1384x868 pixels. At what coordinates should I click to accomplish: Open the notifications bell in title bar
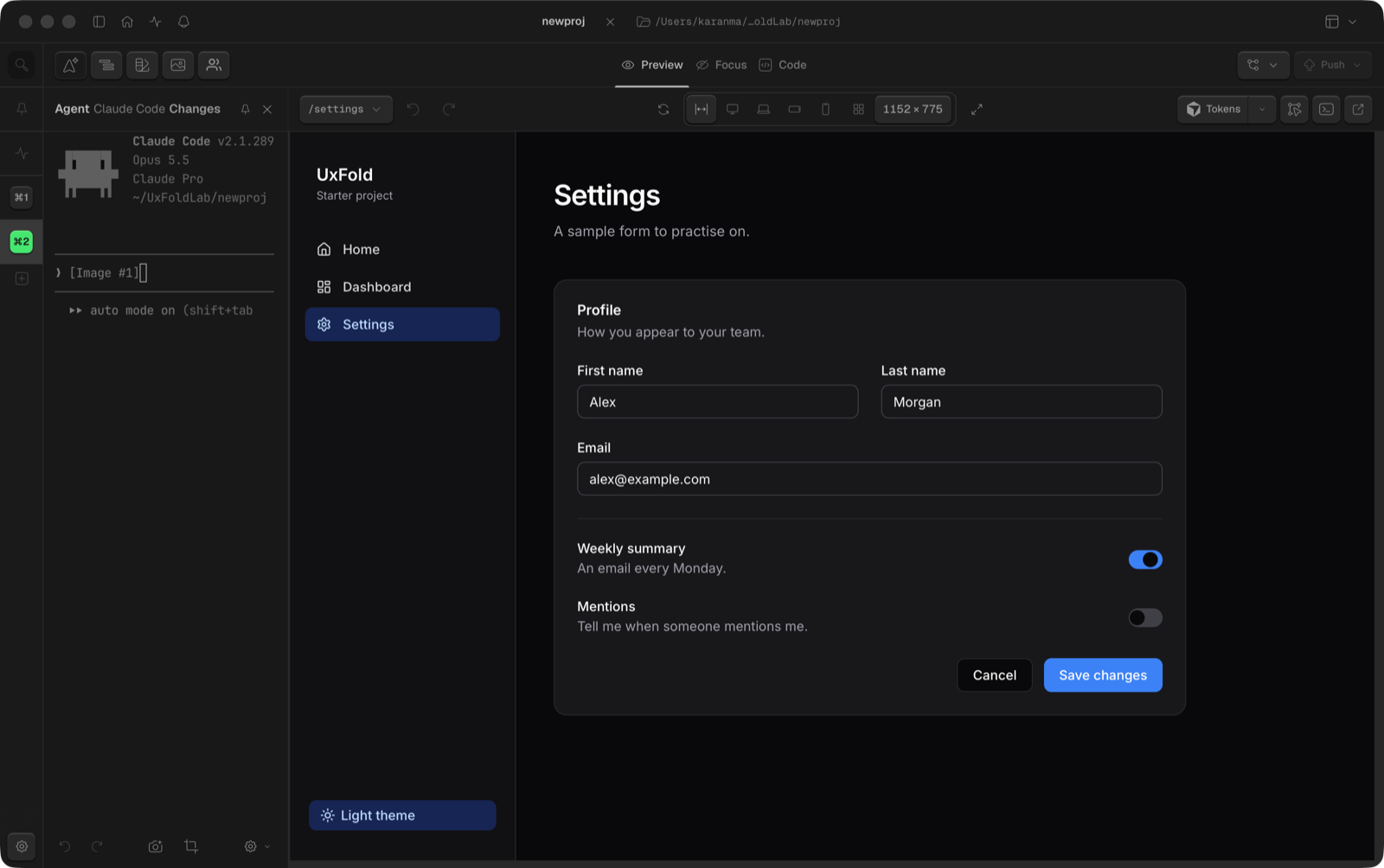(x=183, y=22)
